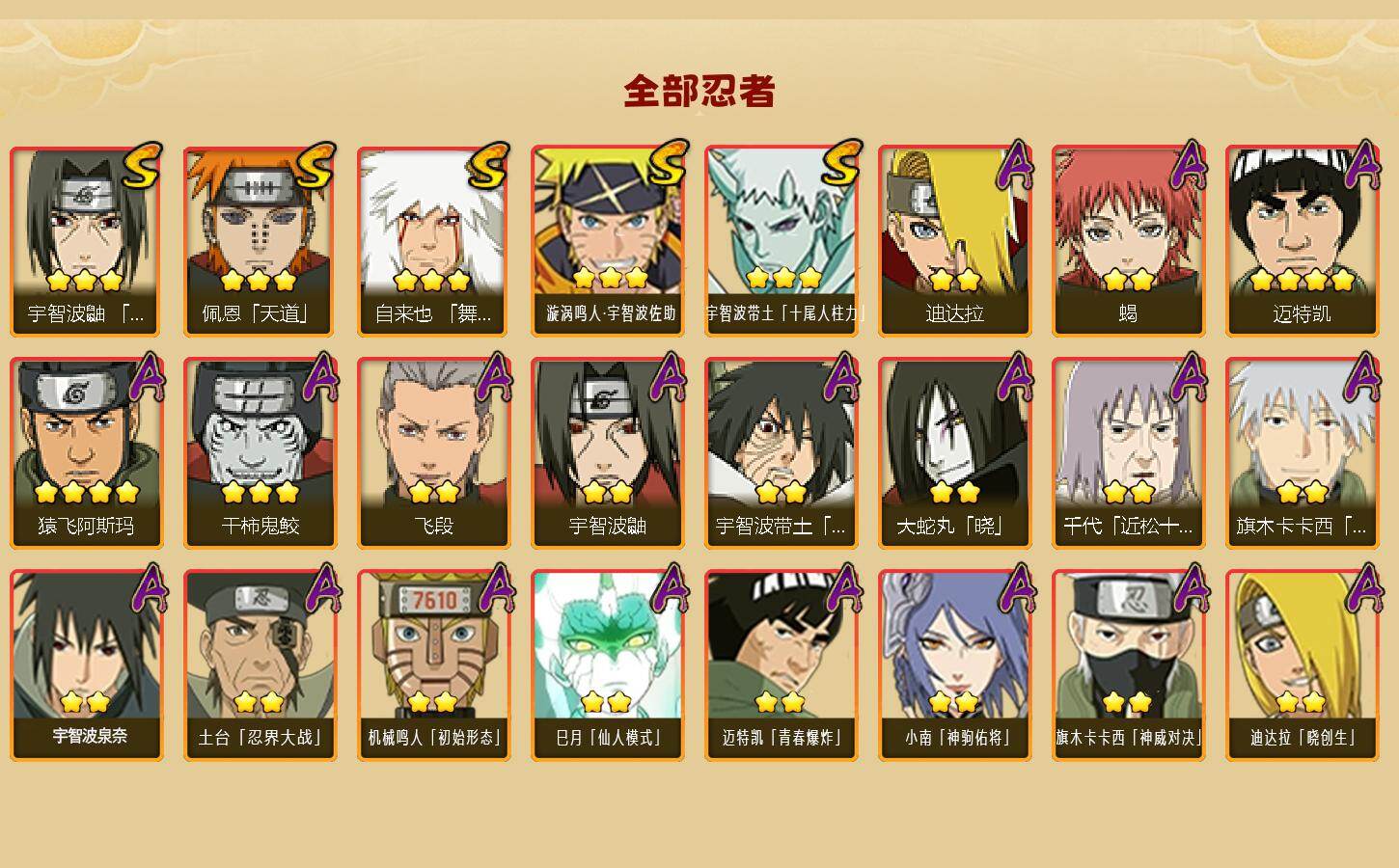Pick the 干柿鬼鲛 ninja card

(261, 453)
